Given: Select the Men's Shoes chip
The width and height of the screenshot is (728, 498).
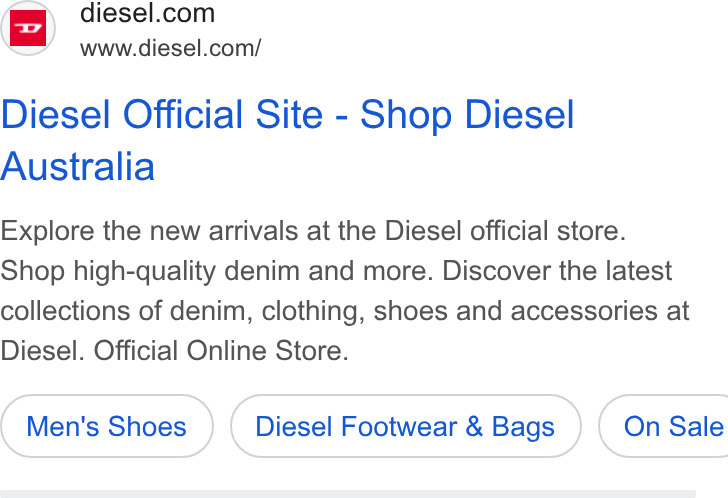Looking at the screenshot, I should [x=107, y=426].
